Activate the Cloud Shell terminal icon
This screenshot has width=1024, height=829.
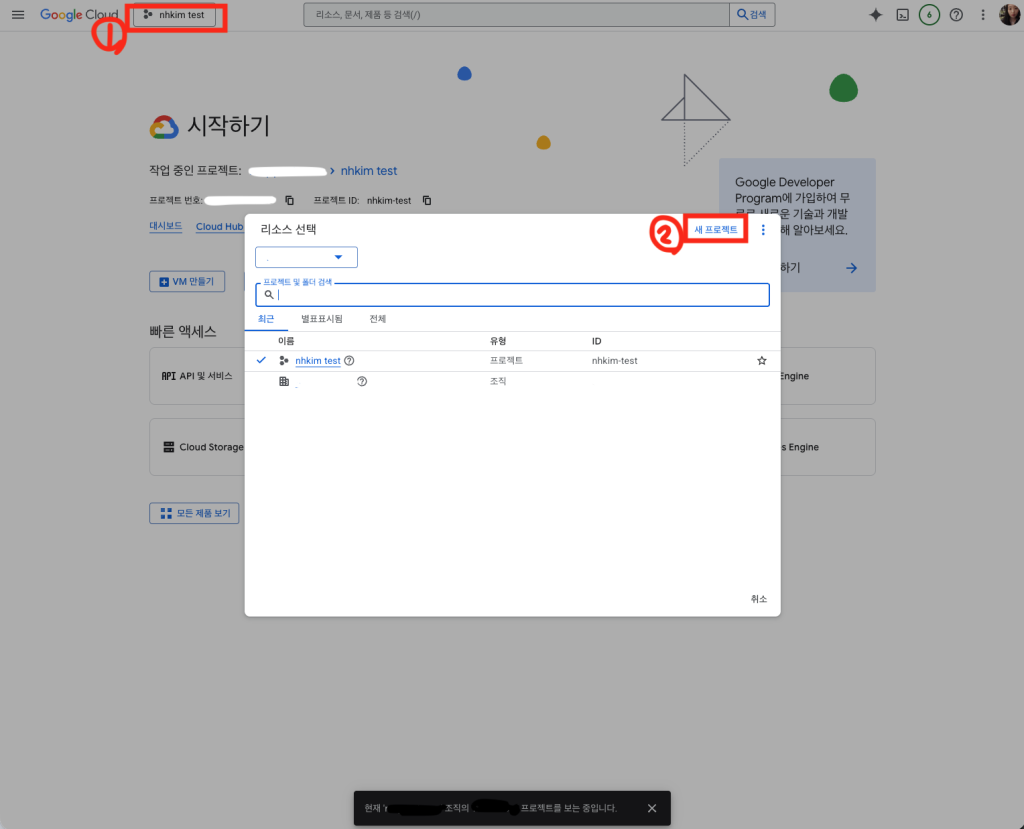click(902, 15)
